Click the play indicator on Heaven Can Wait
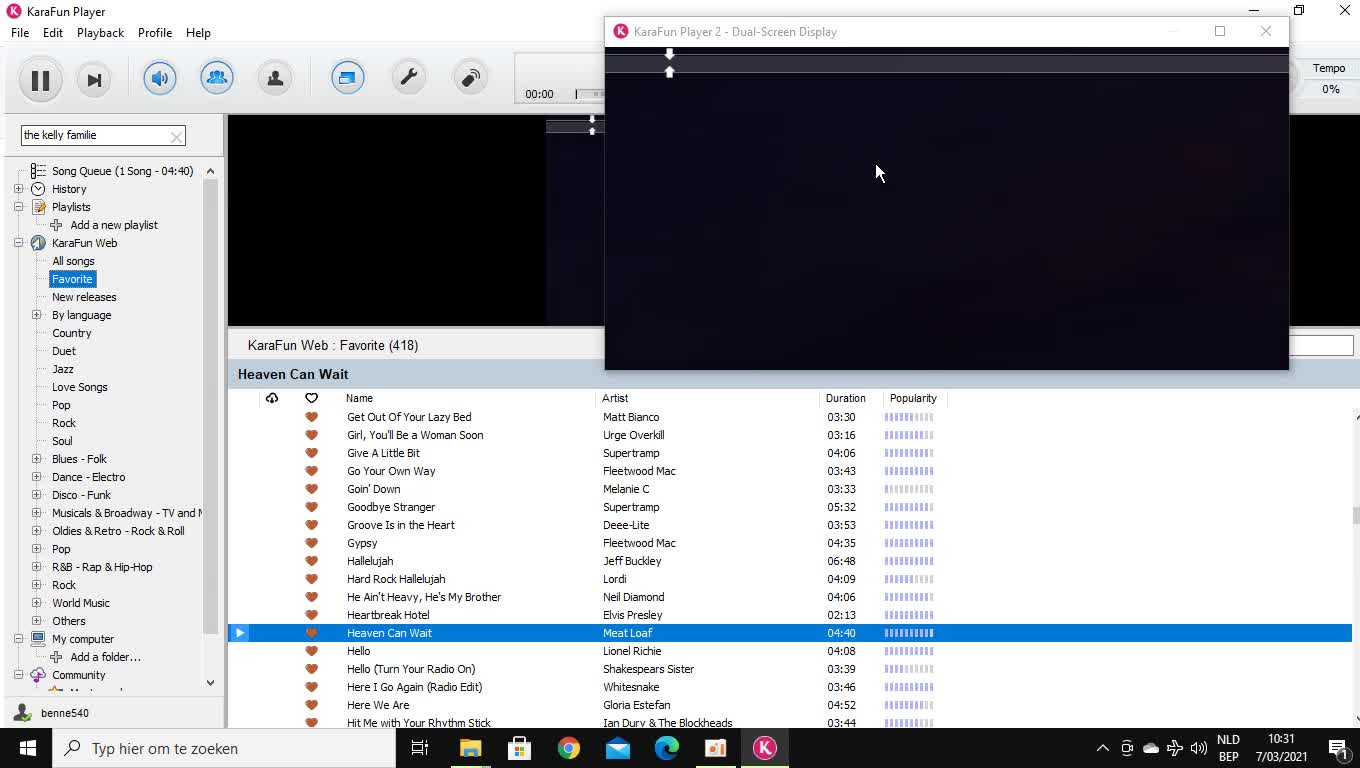1360x768 pixels. (239, 633)
